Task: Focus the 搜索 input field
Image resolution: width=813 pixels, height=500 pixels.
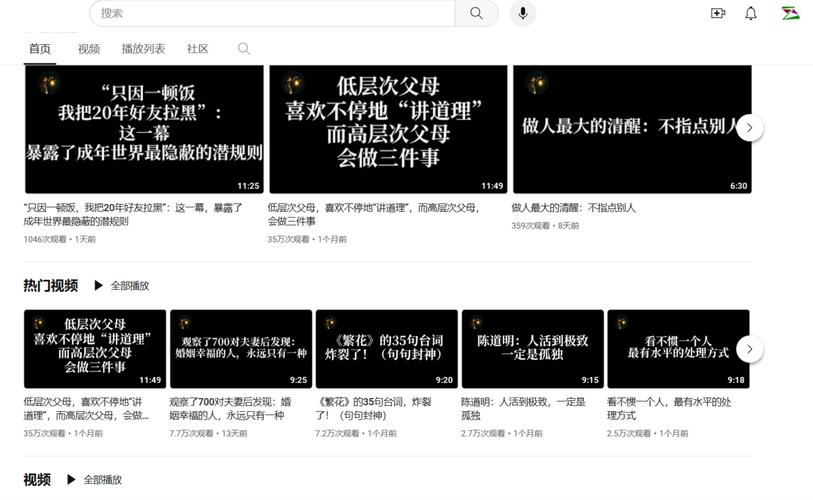Action: 272,13
